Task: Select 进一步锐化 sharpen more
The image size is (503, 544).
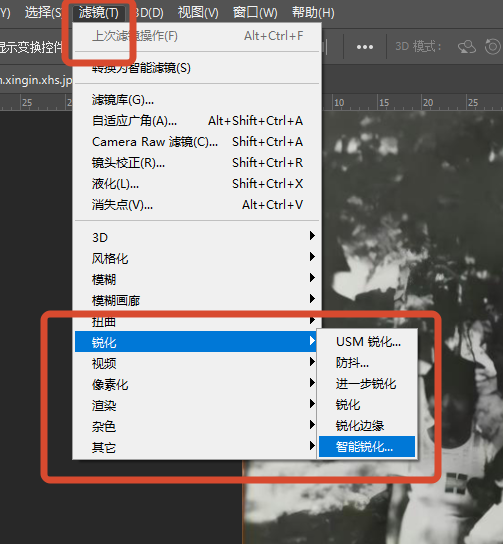Action: tap(367, 384)
